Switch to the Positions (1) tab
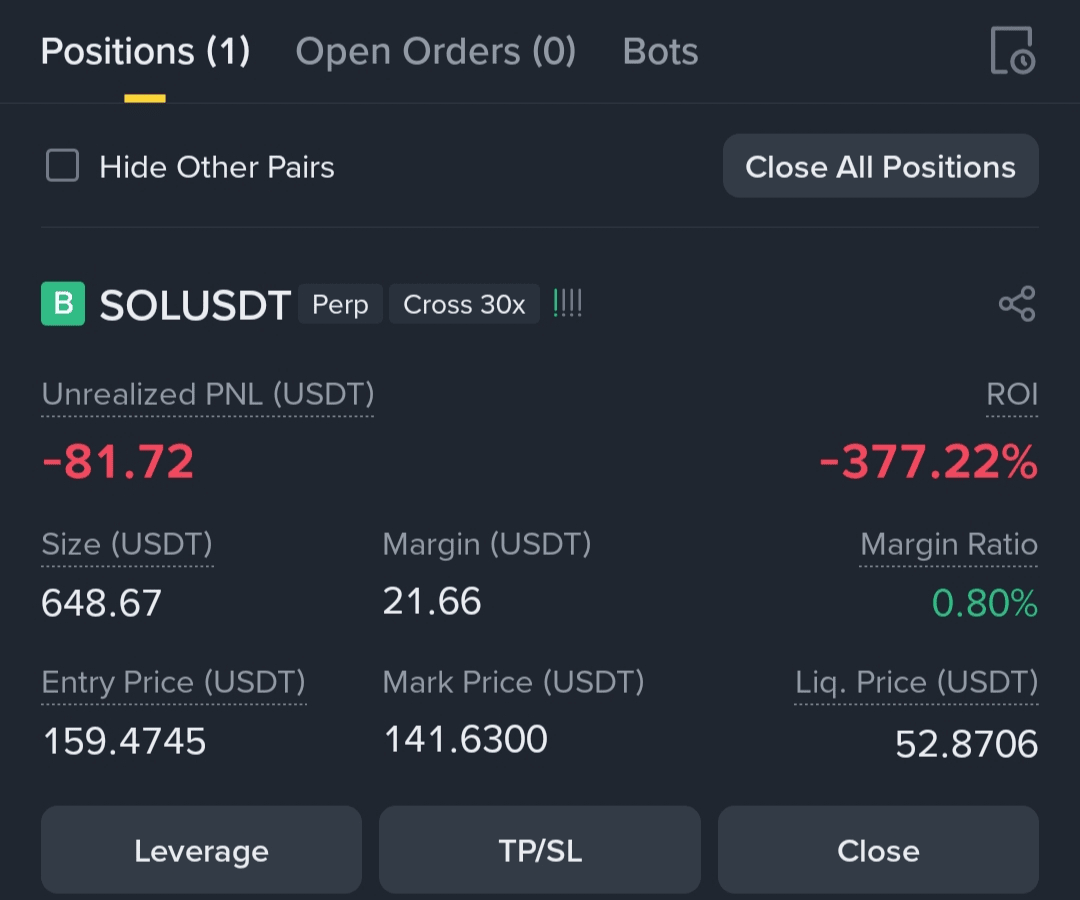1080x900 pixels. click(x=145, y=52)
